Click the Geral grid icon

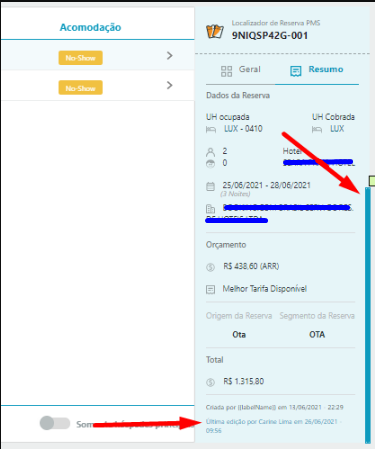coord(226,71)
